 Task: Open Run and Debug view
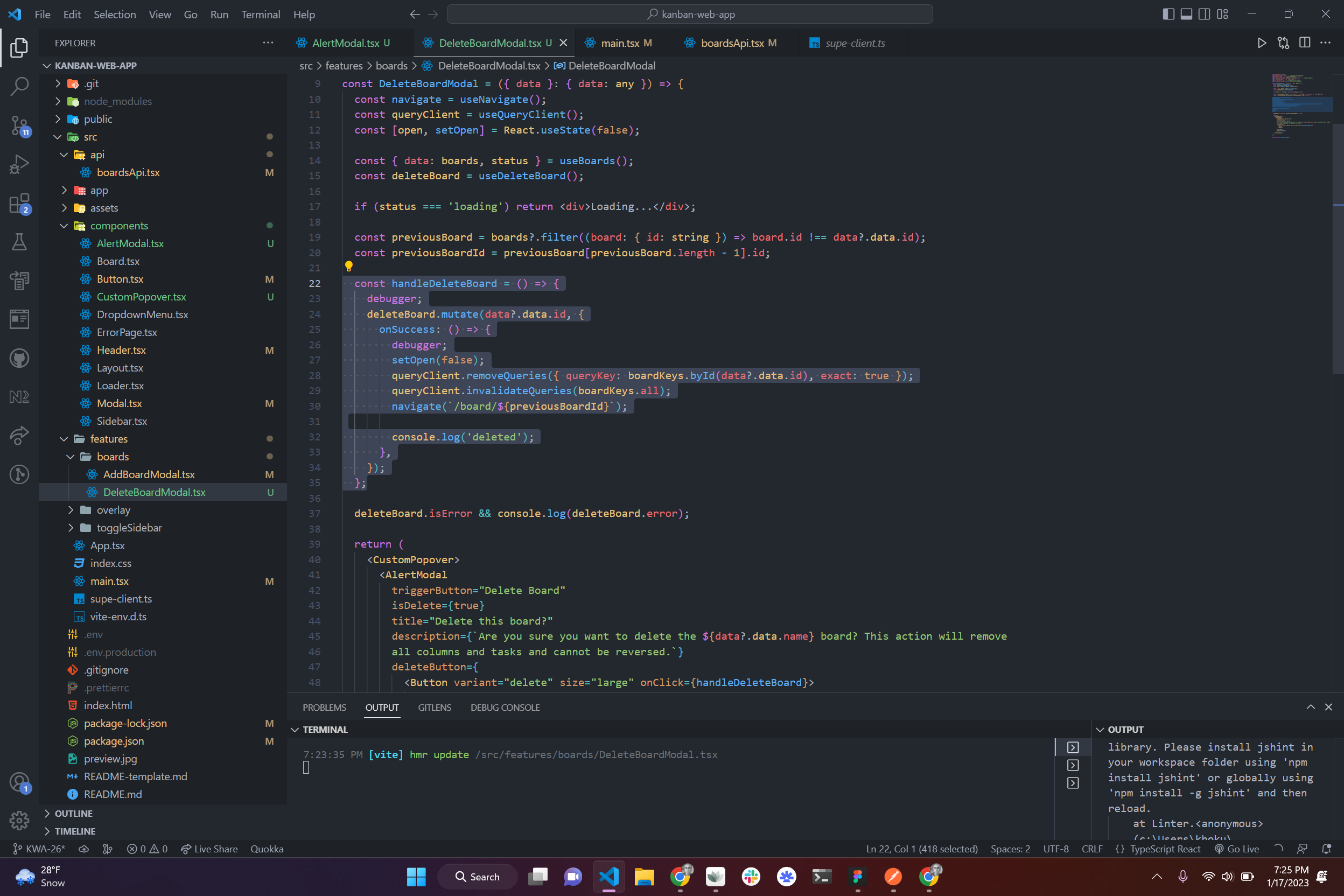[19, 164]
